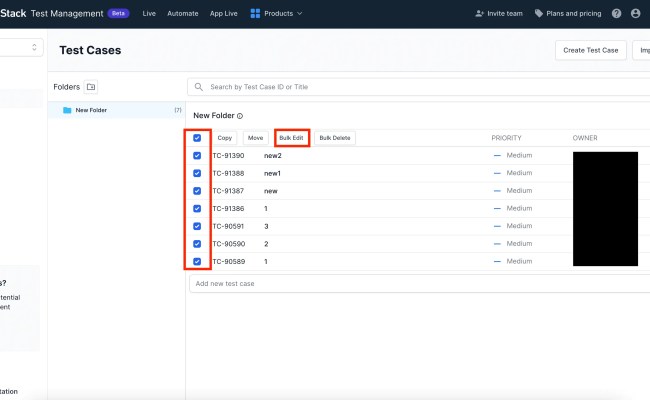Click the PRIORITY column header

[x=506, y=138]
